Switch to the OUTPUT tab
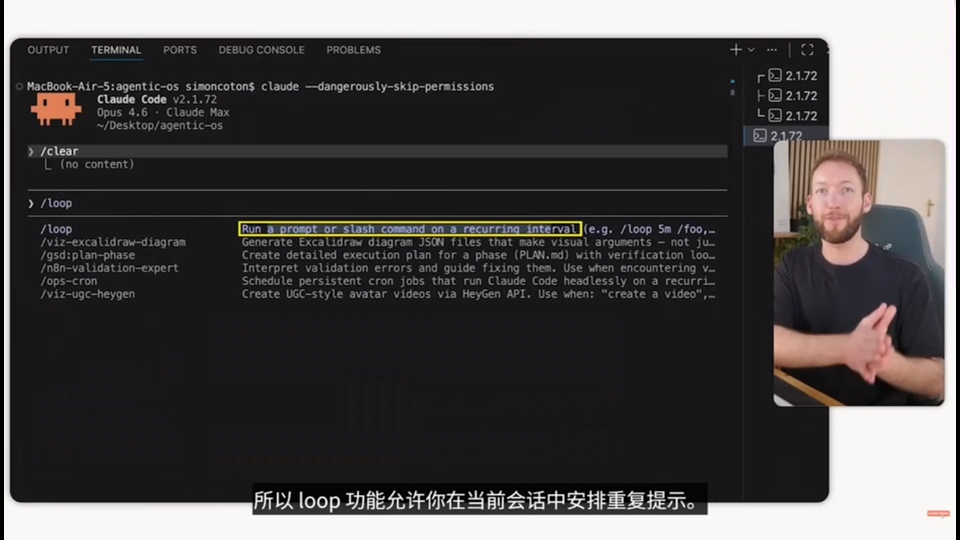Screen dimensions: 960x540 (48, 50)
